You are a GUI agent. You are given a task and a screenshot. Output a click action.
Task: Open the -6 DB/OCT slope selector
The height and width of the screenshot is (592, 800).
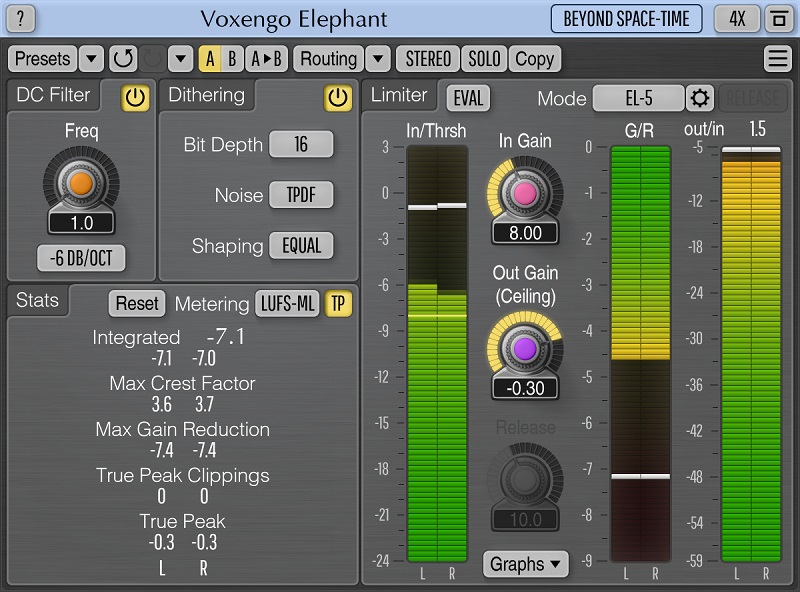coord(81,258)
